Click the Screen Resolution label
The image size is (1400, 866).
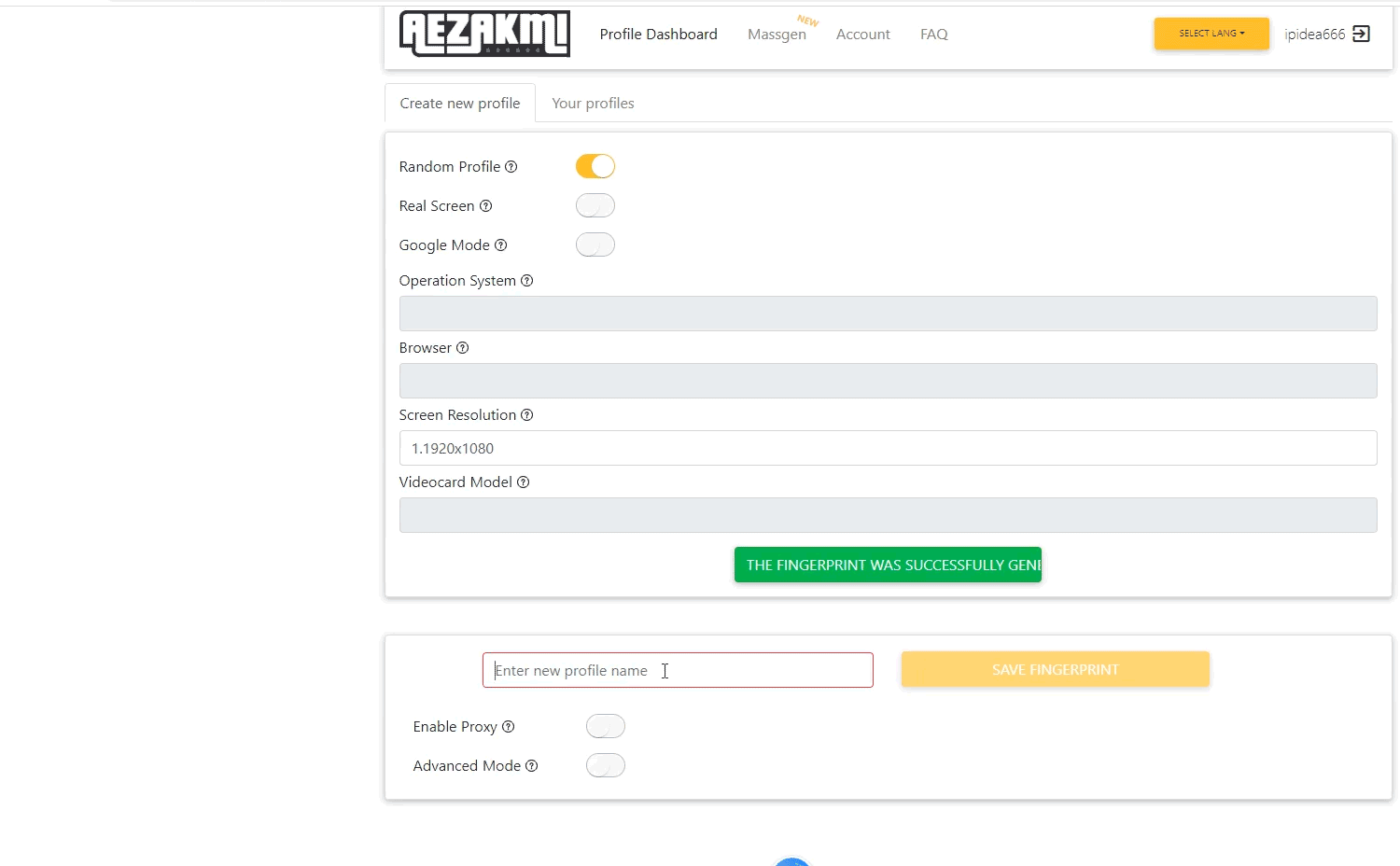[457, 415]
